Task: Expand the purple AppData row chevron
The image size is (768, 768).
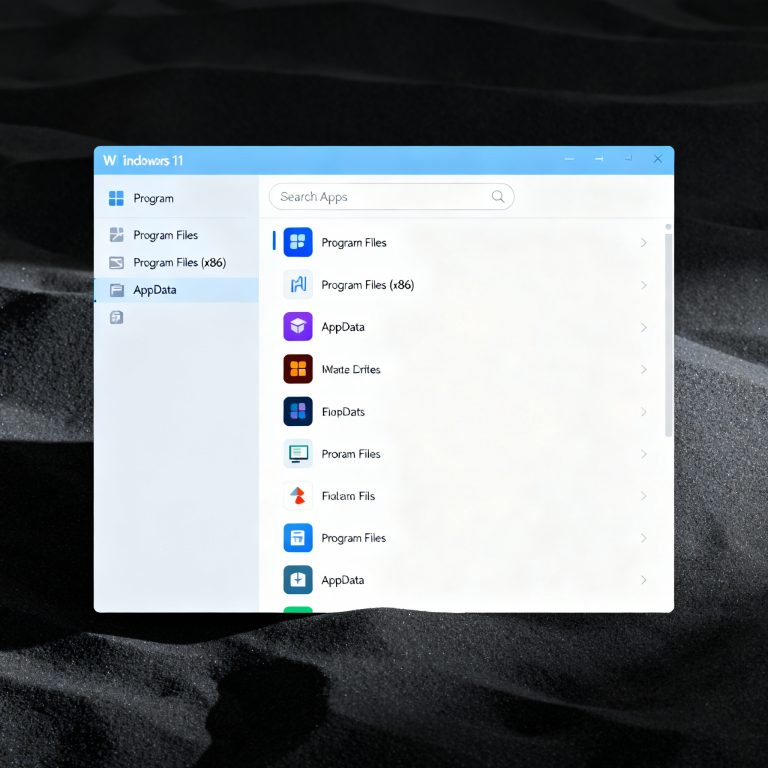Action: click(644, 327)
